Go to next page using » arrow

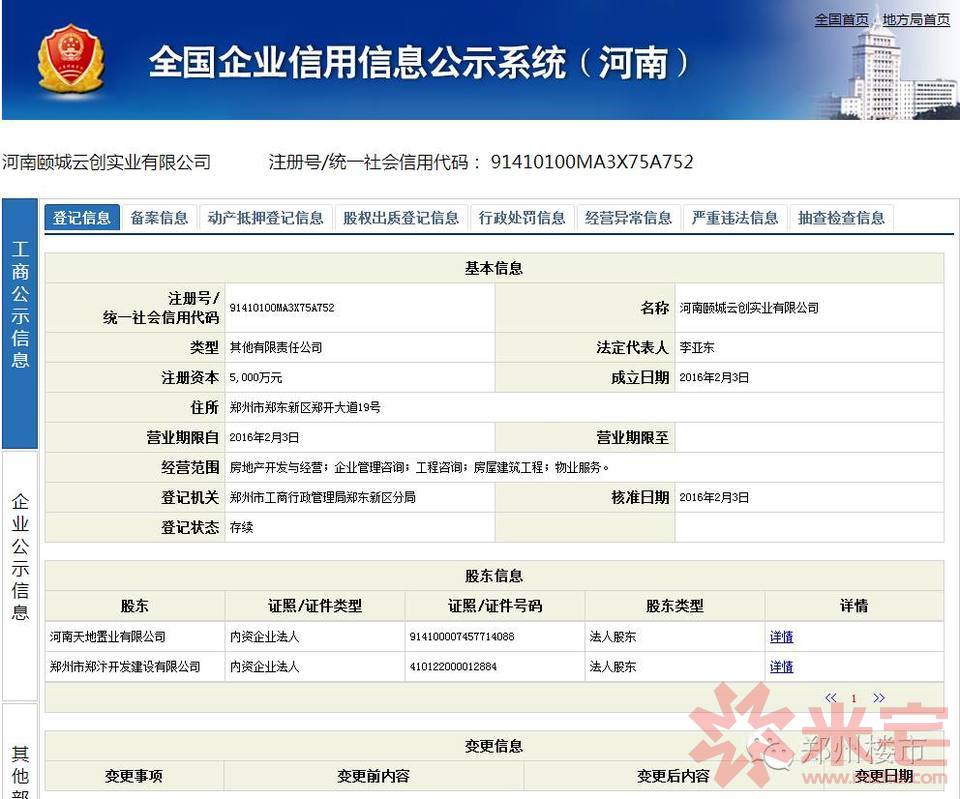click(x=879, y=697)
